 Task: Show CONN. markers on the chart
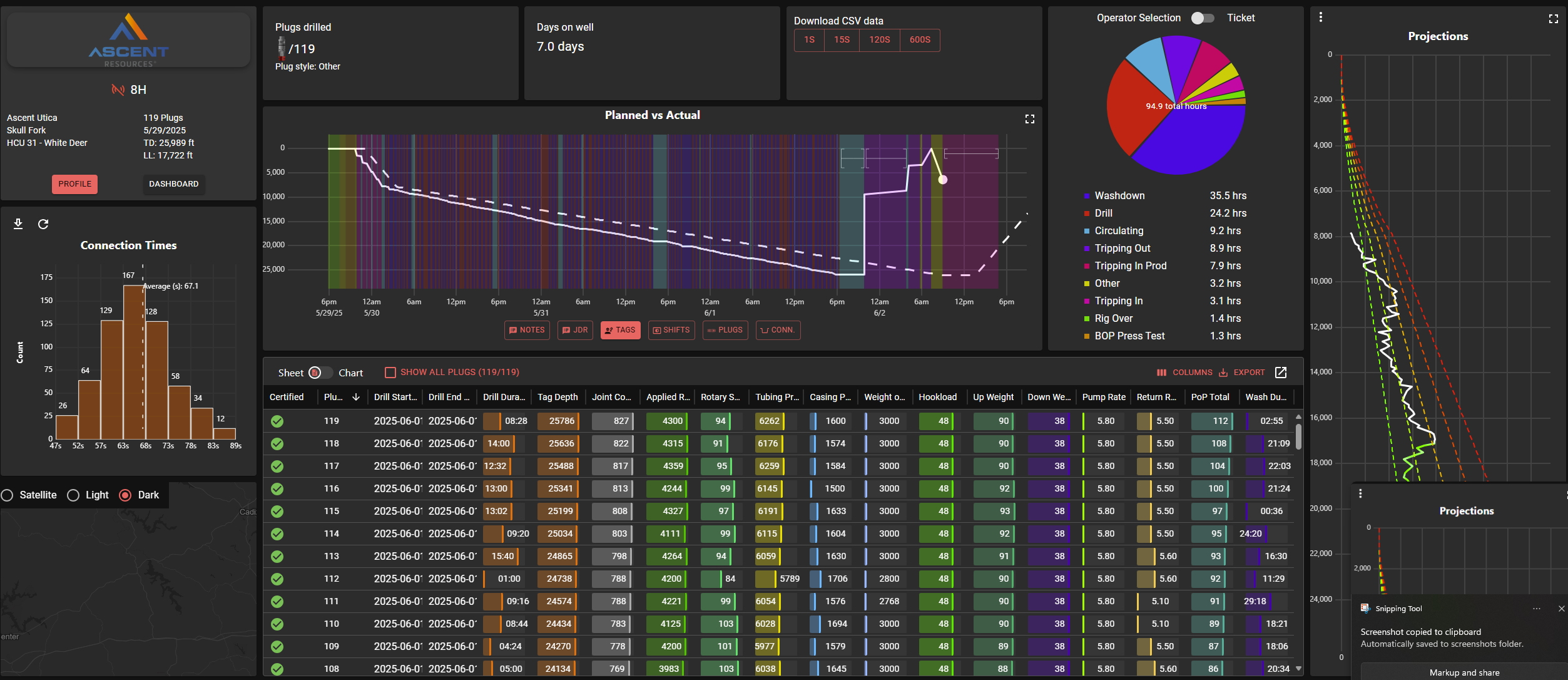point(777,330)
